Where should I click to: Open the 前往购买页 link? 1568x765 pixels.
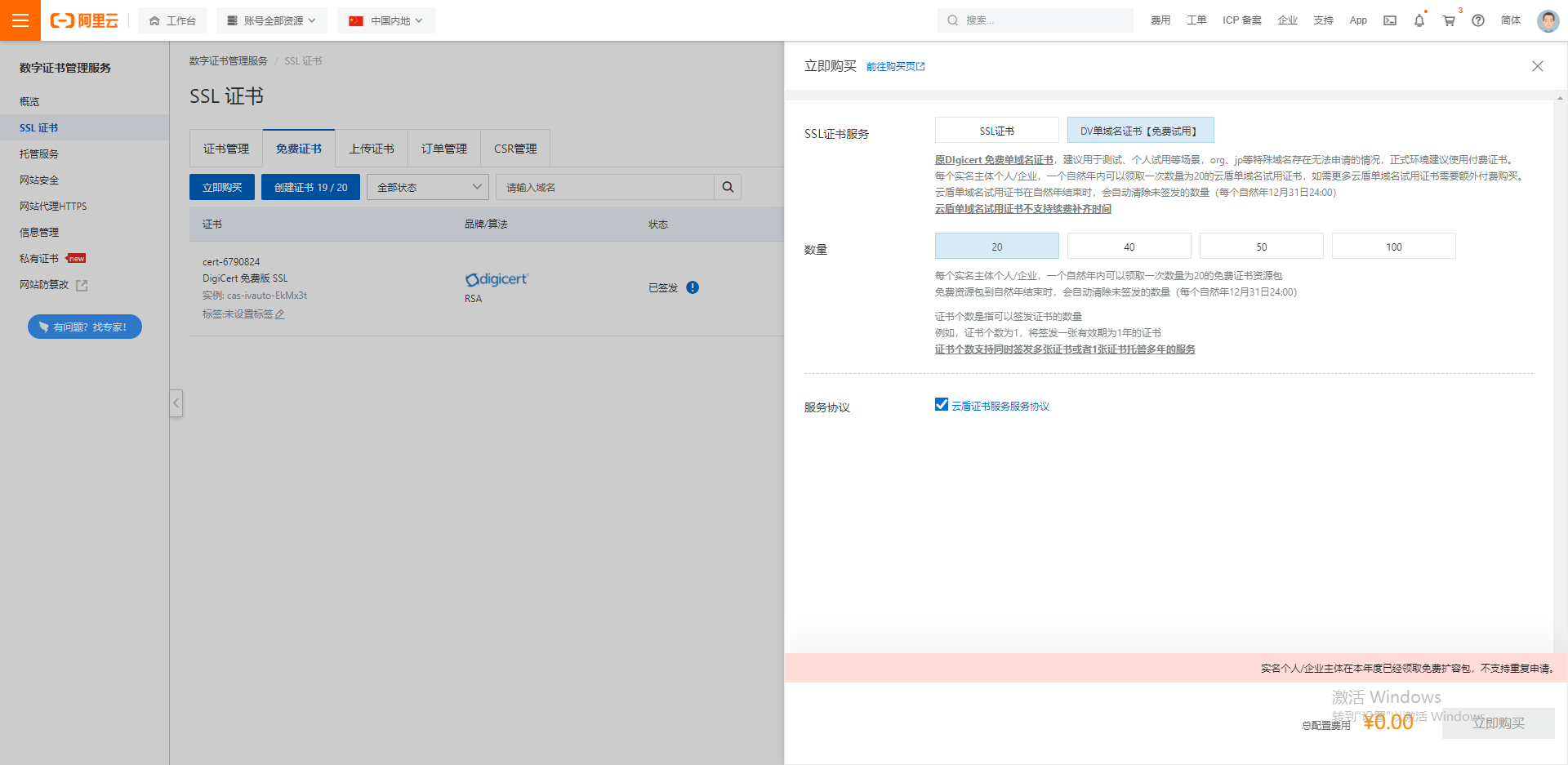(896, 67)
